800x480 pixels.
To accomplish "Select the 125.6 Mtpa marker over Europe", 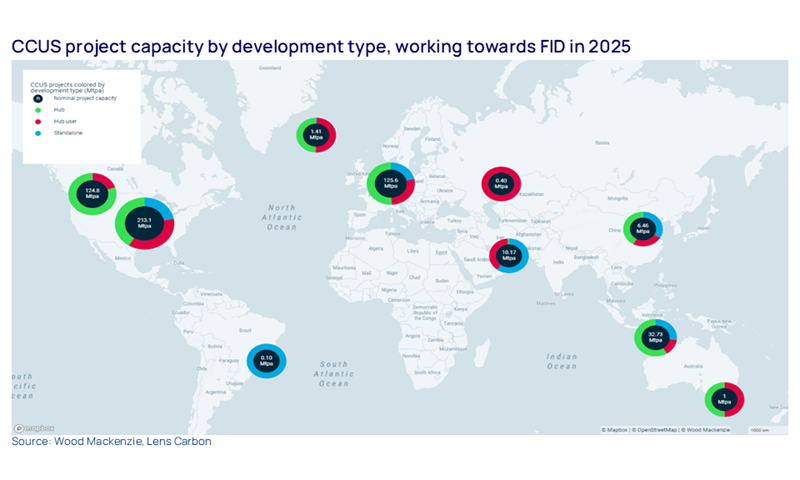I will [x=391, y=183].
